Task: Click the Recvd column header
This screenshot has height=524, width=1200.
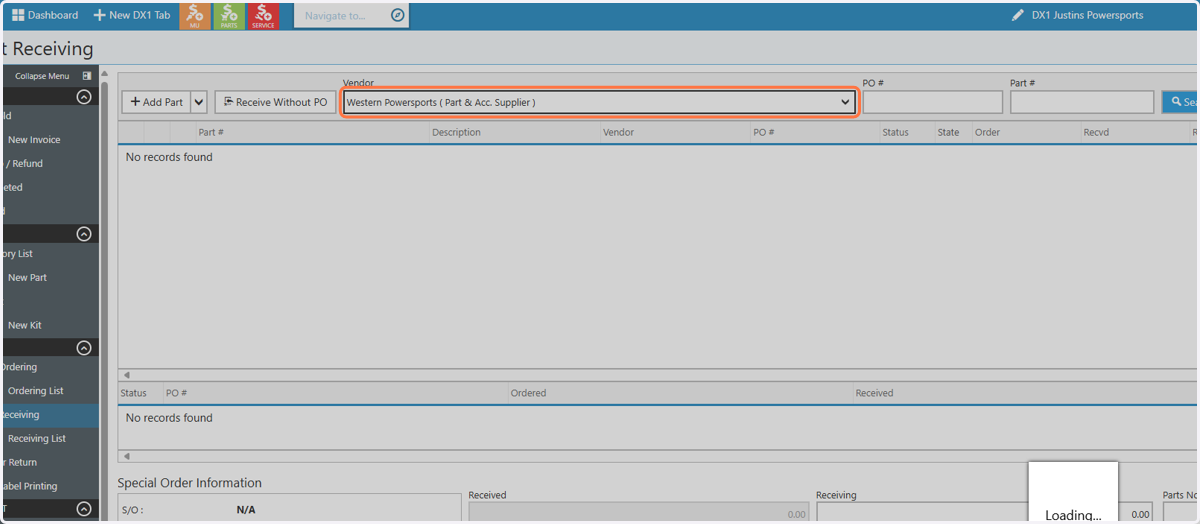Action: [1096, 132]
